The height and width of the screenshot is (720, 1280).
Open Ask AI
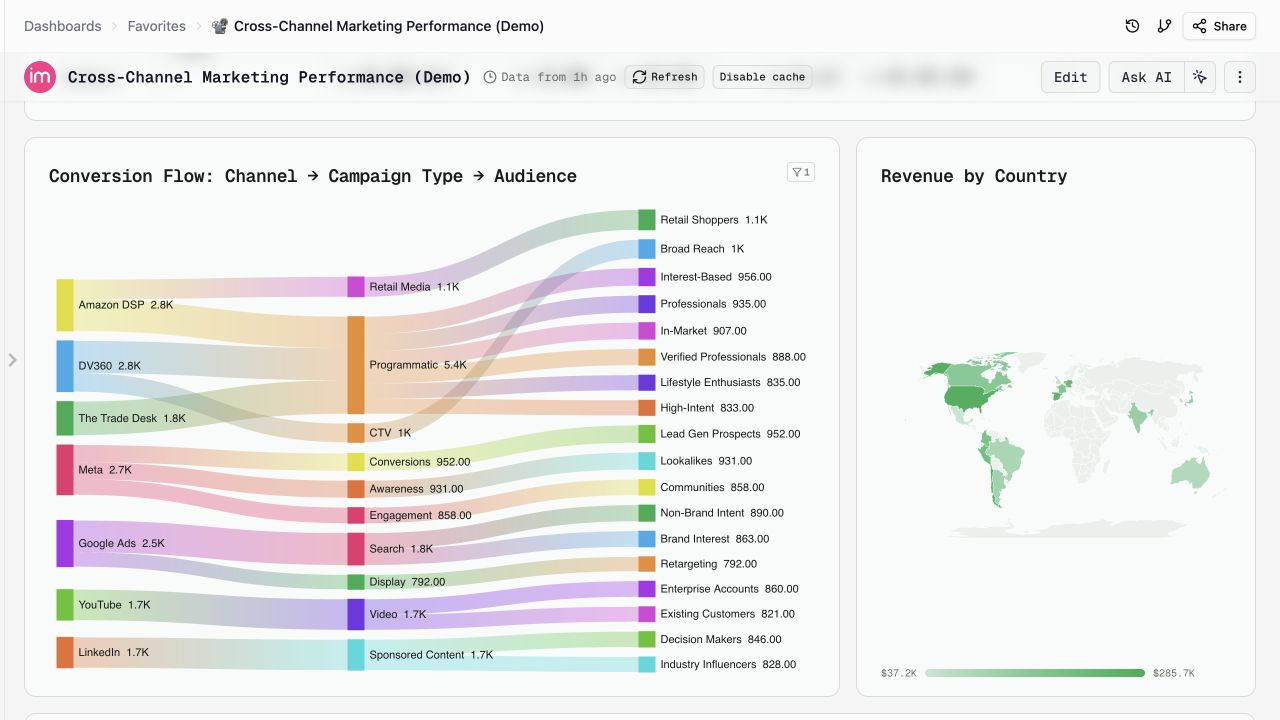[1146, 77]
